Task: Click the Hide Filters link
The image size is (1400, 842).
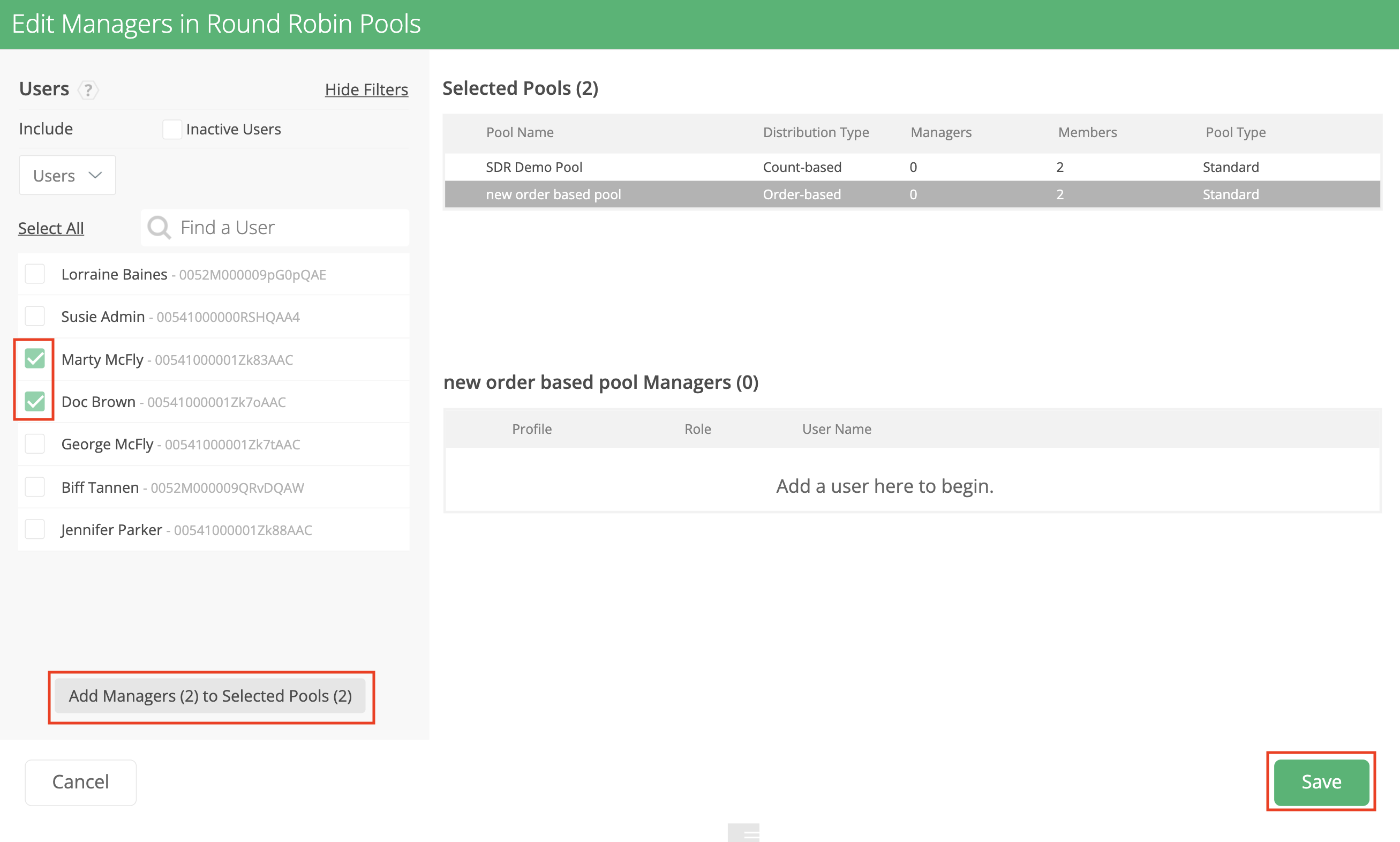Action: (366, 89)
